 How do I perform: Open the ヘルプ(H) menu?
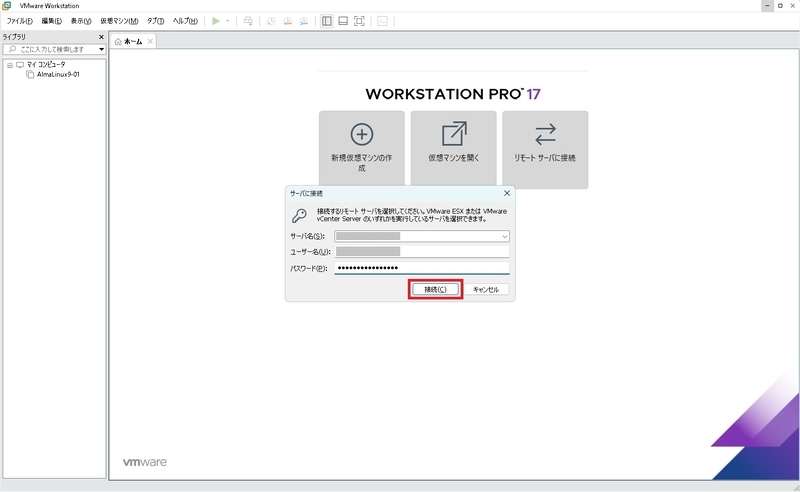(x=185, y=21)
